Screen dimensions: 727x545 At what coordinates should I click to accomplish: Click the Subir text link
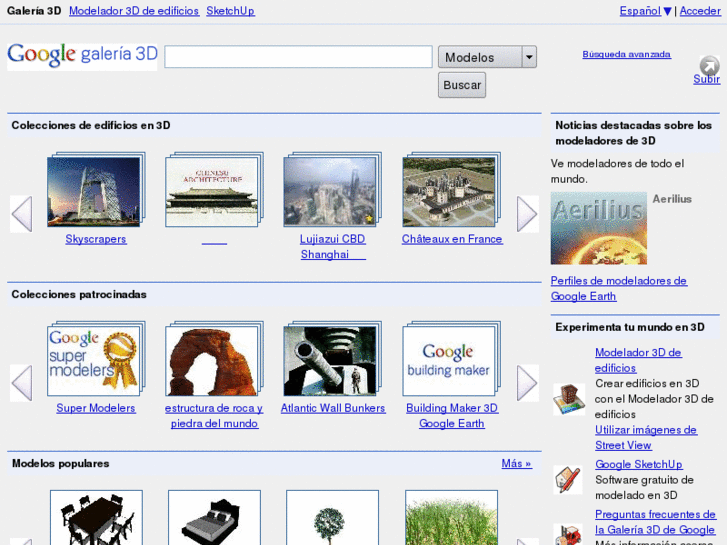click(x=707, y=79)
